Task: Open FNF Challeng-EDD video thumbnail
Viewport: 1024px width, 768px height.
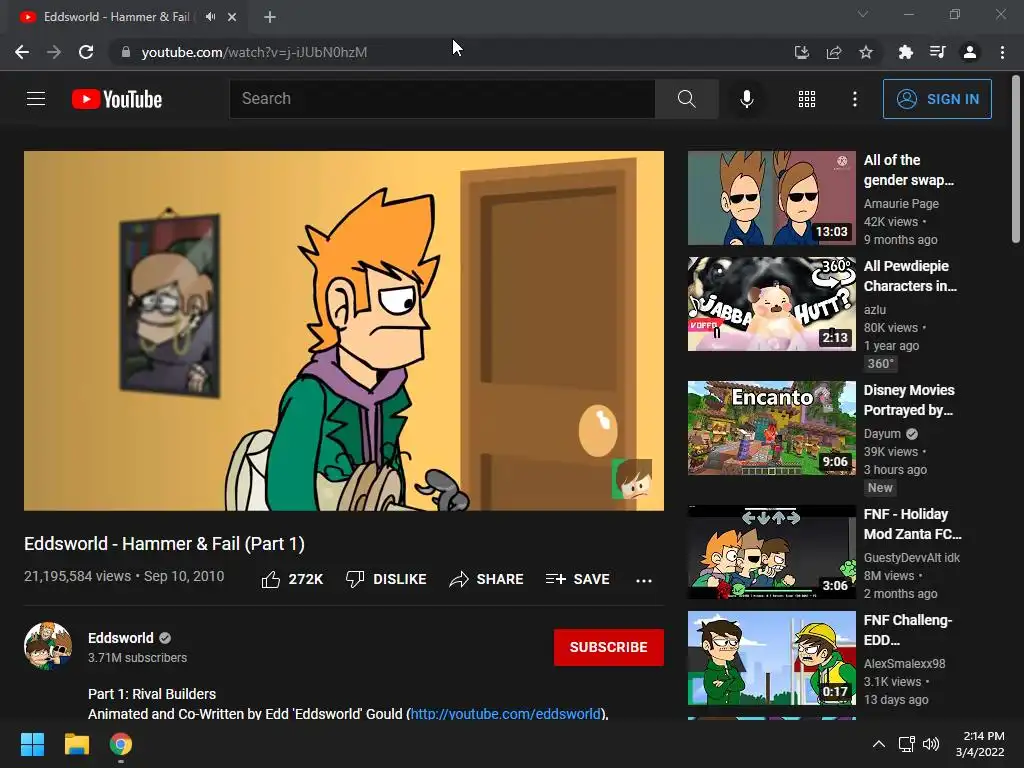Action: point(771,658)
